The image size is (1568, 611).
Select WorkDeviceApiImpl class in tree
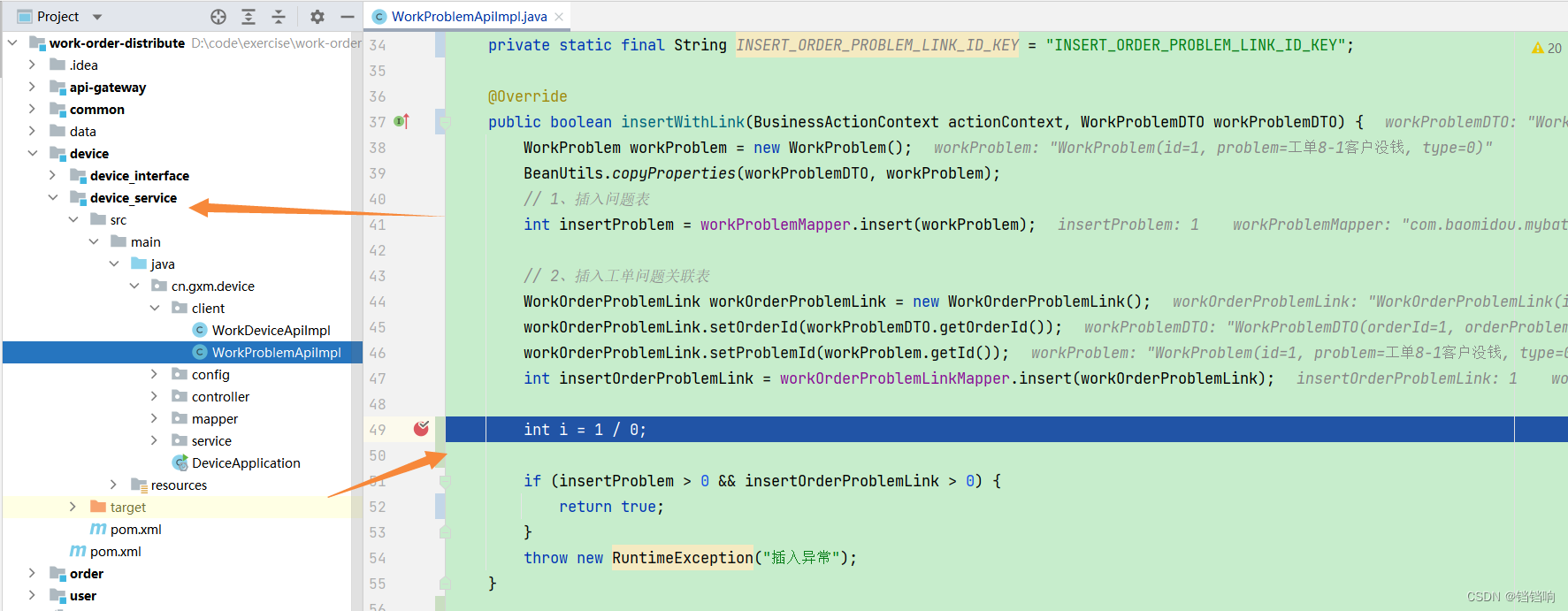tap(271, 330)
